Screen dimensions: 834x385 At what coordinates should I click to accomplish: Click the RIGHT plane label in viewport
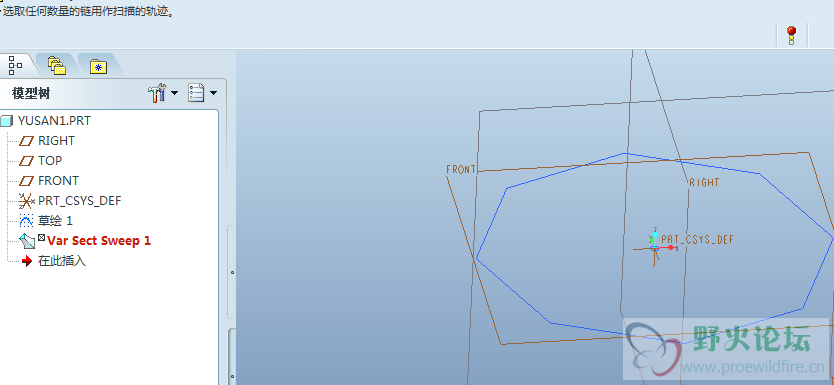704,182
